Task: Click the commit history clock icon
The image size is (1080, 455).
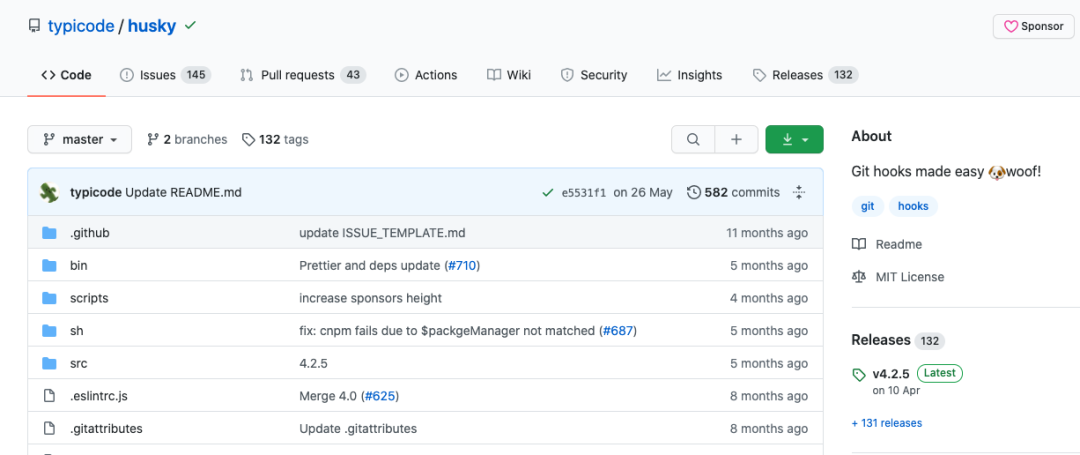Action: tap(694, 192)
